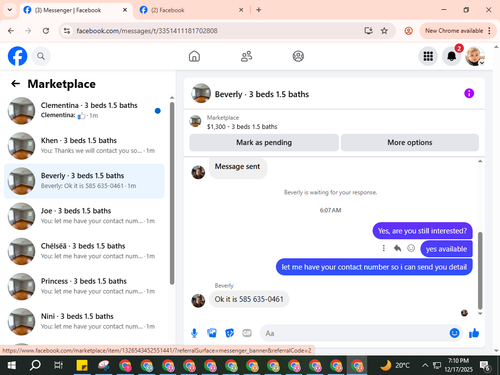
Task: Open the Chelsea conversation
Action: coord(84,251)
